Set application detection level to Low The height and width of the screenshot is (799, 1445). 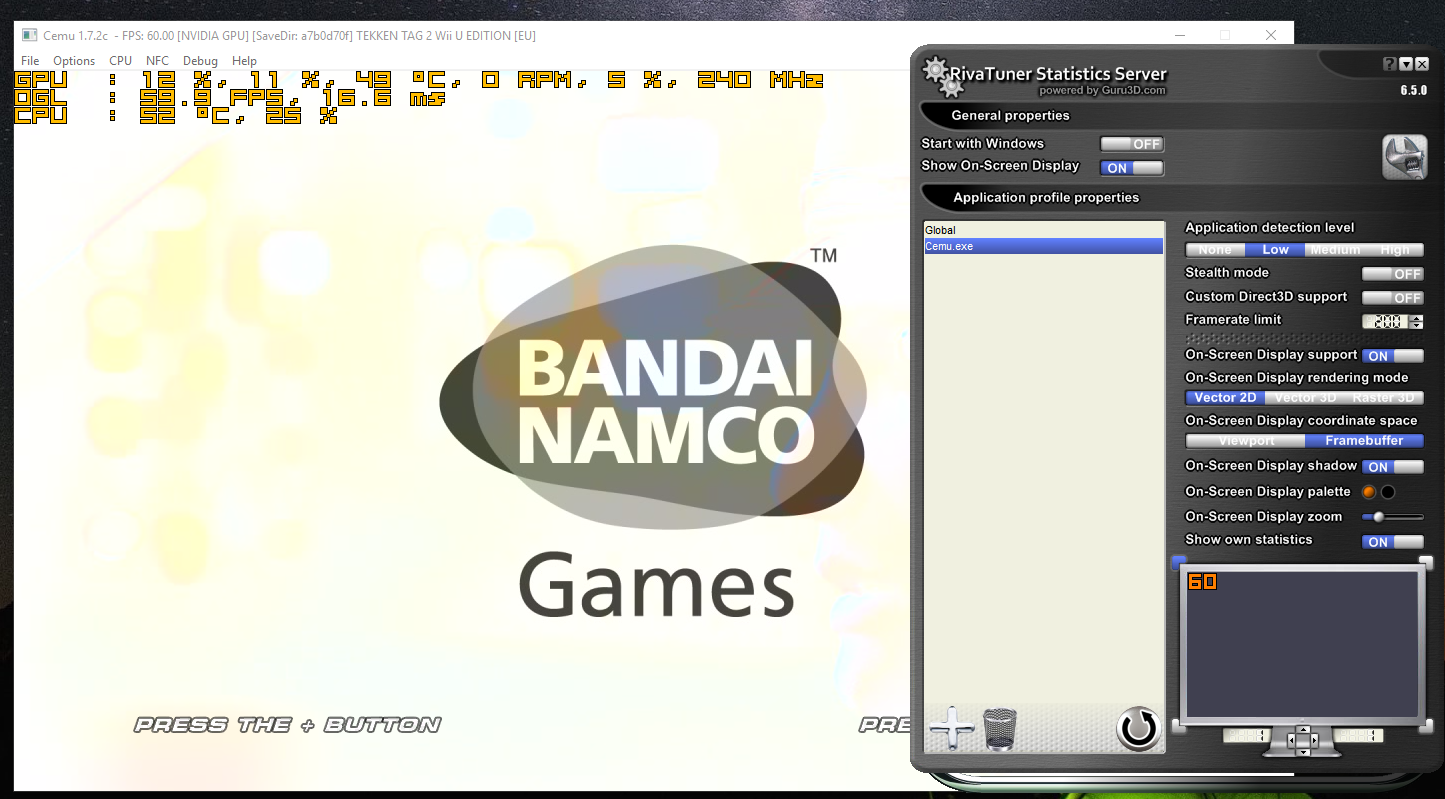click(x=1275, y=250)
